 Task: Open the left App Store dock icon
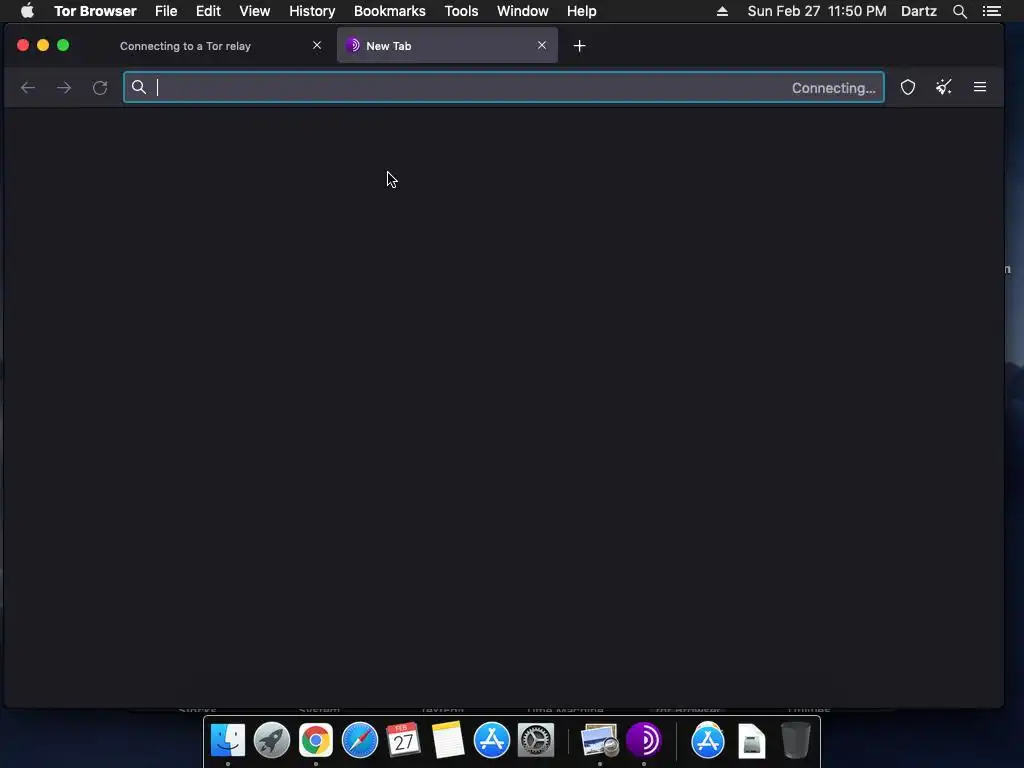(x=492, y=740)
